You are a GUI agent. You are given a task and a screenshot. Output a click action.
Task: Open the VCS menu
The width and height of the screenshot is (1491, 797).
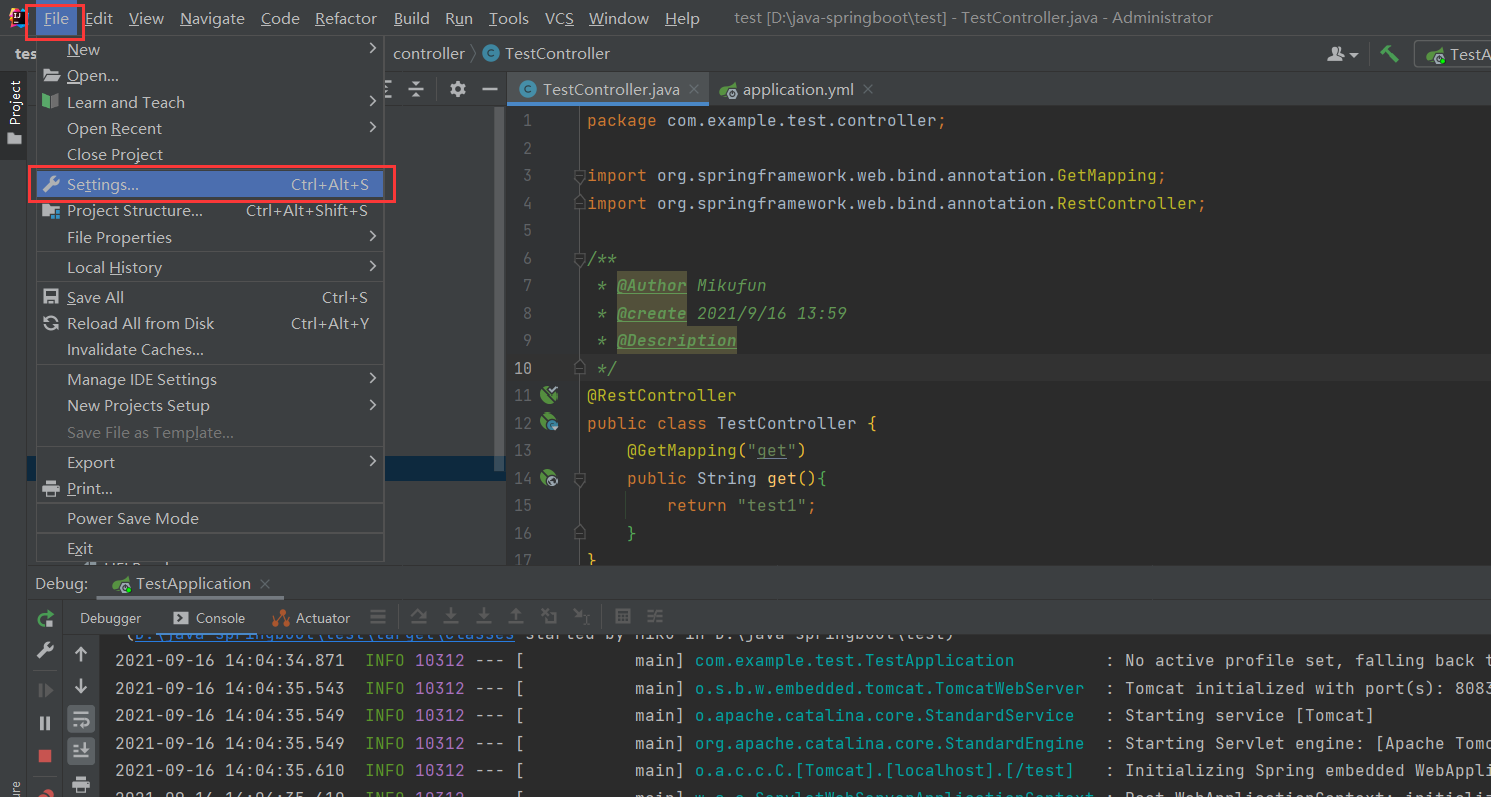[559, 19]
